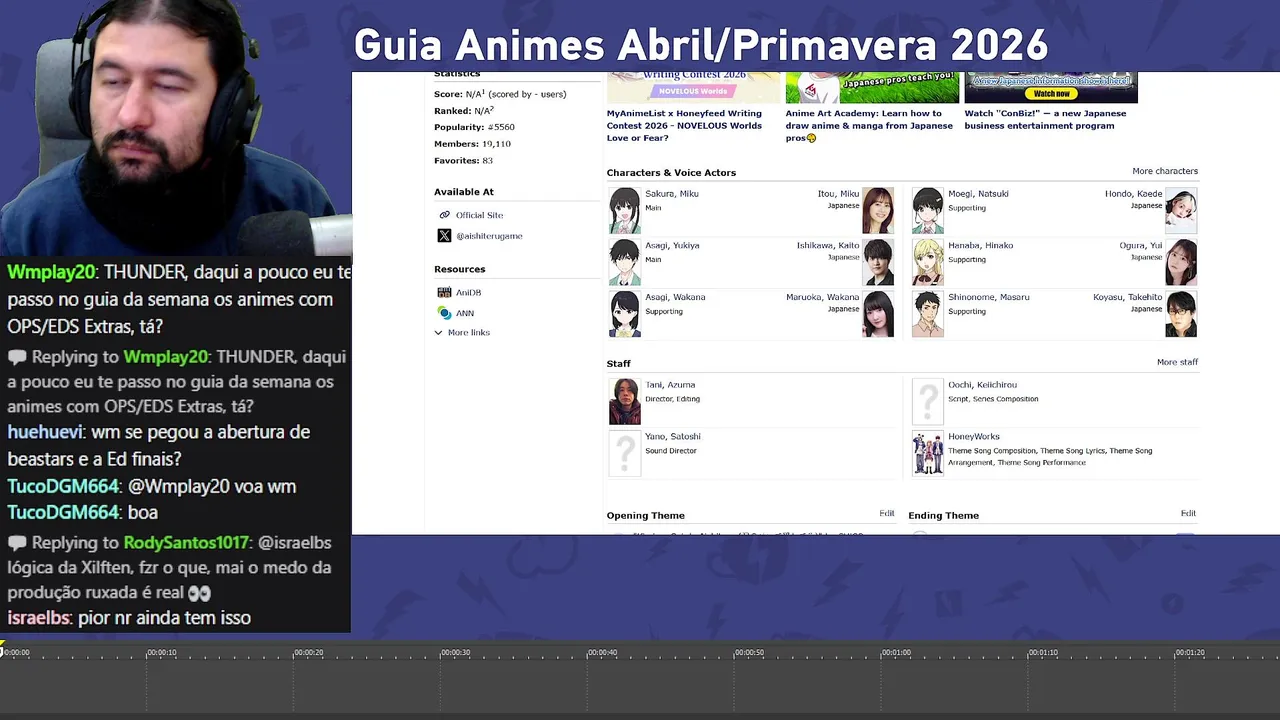
Task: Click timeline marker at 00:00:30
Action: click(x=455, y=653)
